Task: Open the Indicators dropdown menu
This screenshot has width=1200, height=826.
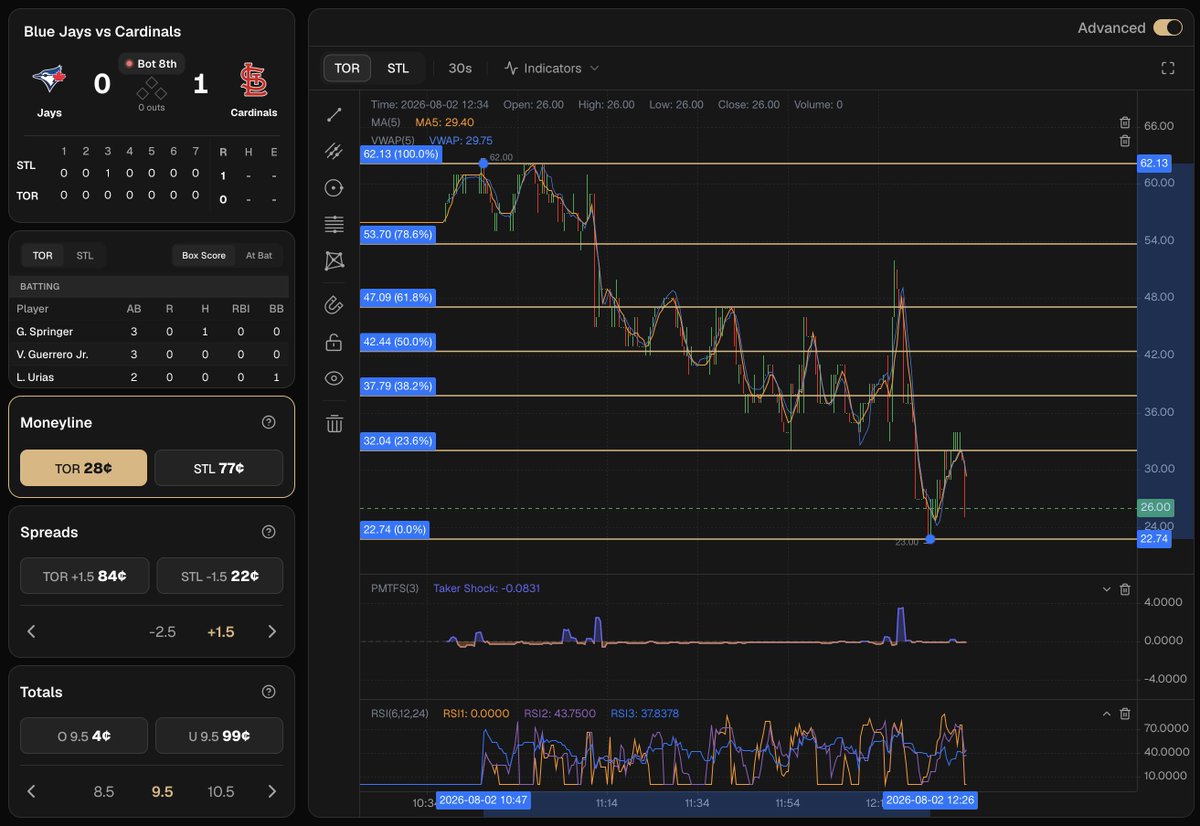Action: tap(551, 68)
